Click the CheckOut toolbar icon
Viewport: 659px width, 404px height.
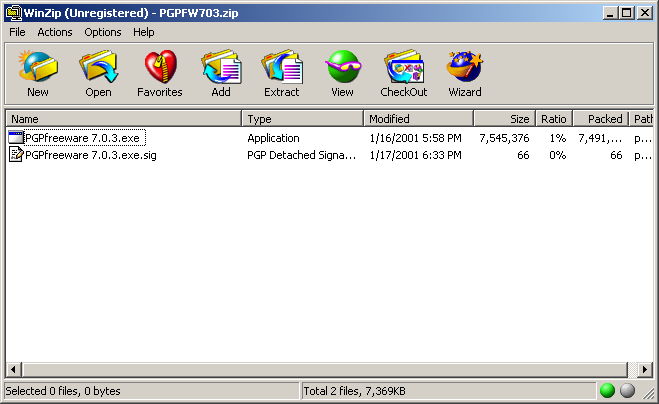(x=404, y=66)
